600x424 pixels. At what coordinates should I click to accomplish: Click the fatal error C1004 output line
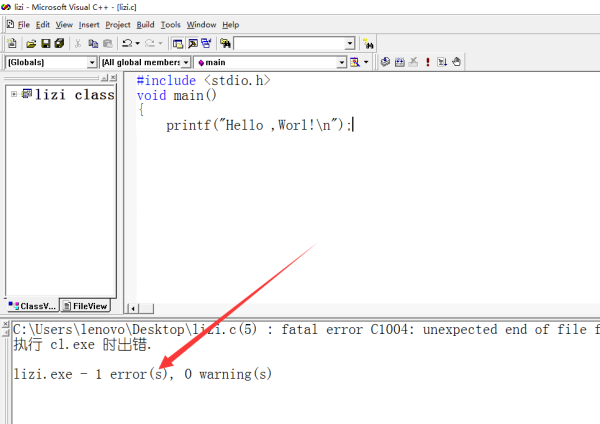tap(300, 329)
